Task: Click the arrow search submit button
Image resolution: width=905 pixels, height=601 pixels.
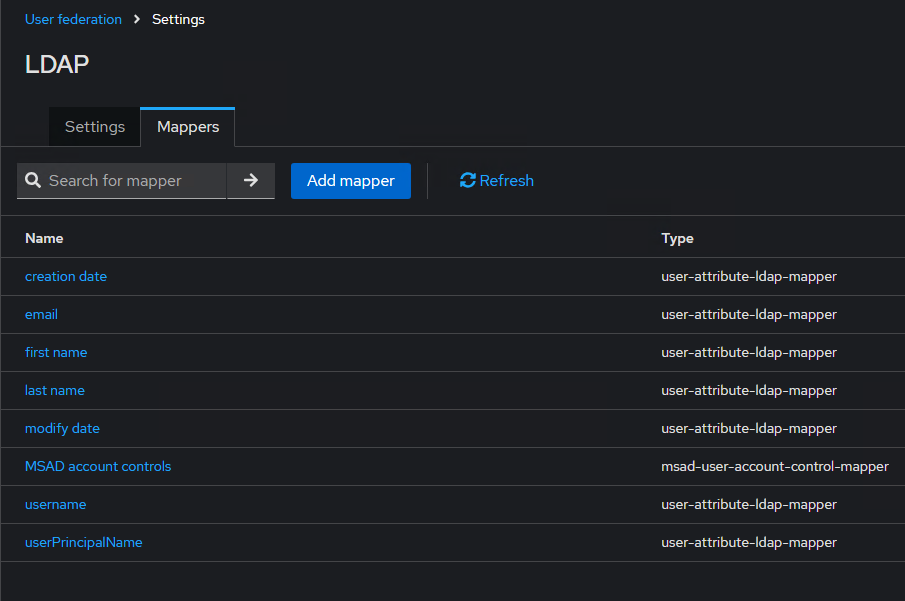Action: coord(251,181)
